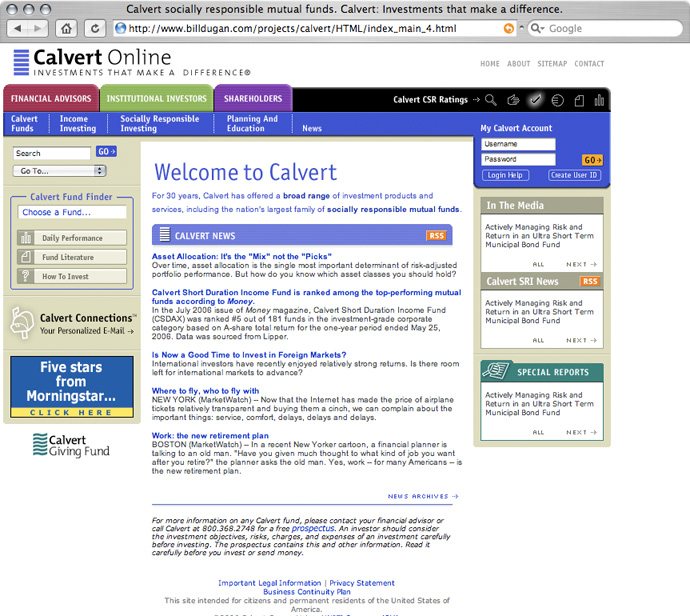Image resolution: width=690 pixels, height=616 pixels.
Task: Click Important Legal Information footer link
Action: 269,583
